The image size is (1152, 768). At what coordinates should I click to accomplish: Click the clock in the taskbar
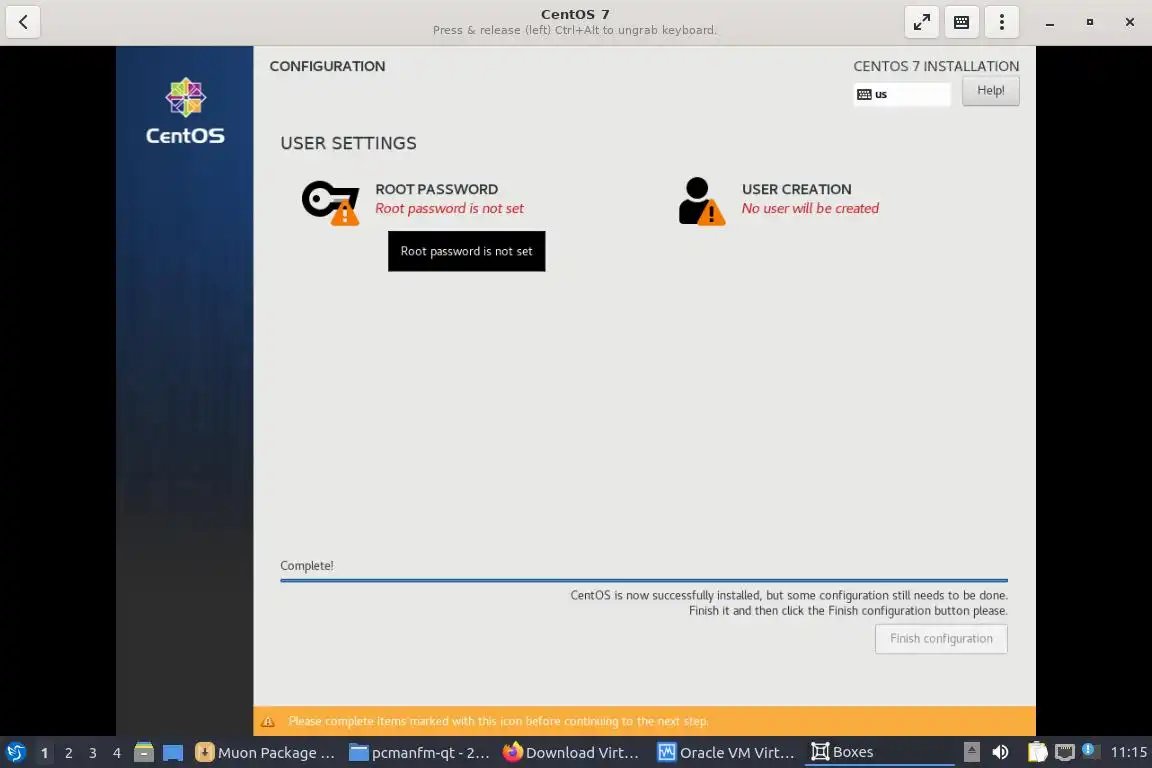[1128, 752]
